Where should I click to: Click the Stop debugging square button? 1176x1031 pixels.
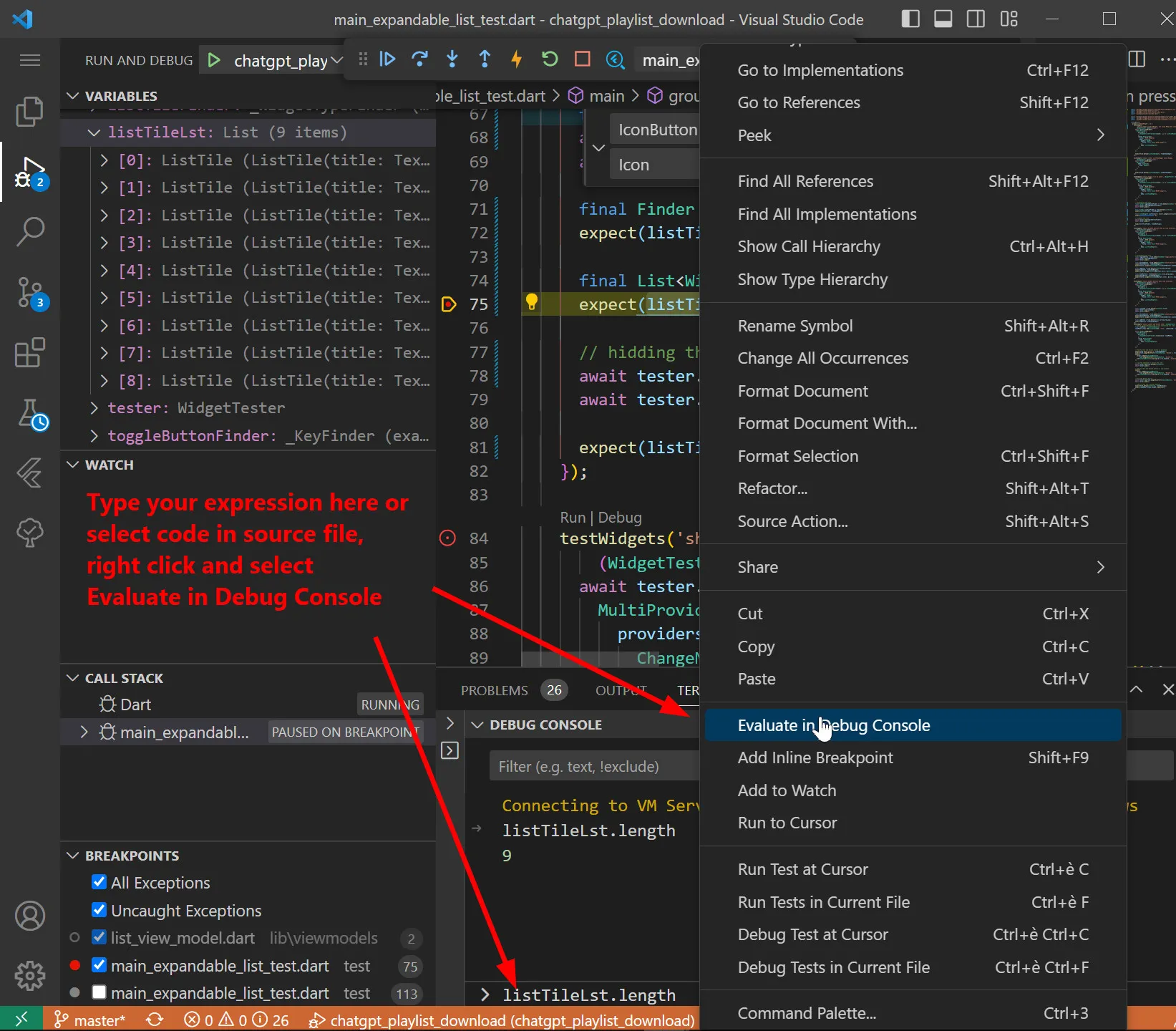583,59
